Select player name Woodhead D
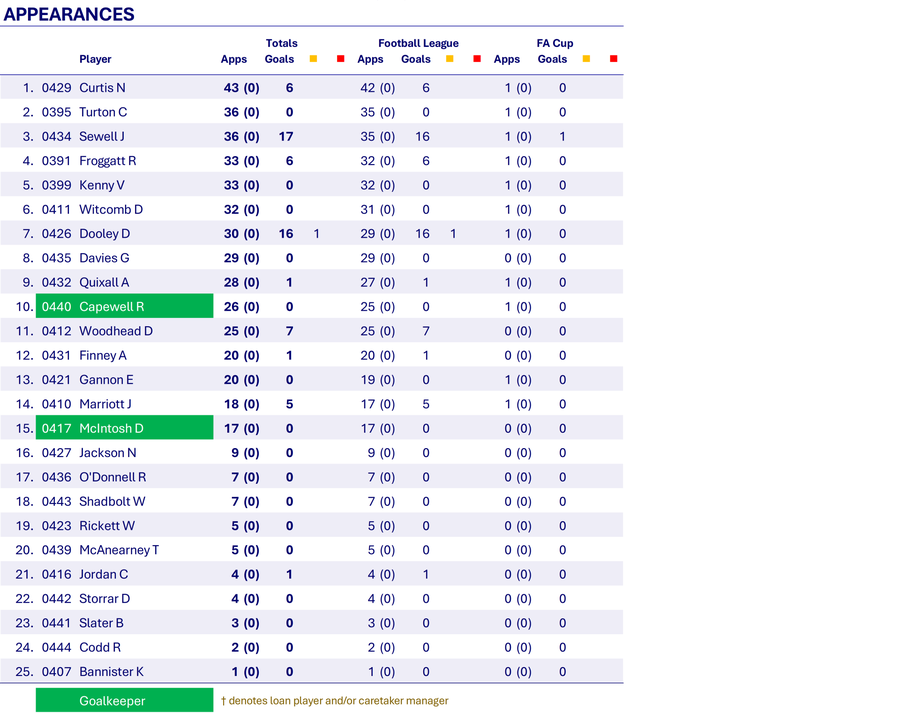This screenshot has height=713, width=900. [x=116, y=331]
